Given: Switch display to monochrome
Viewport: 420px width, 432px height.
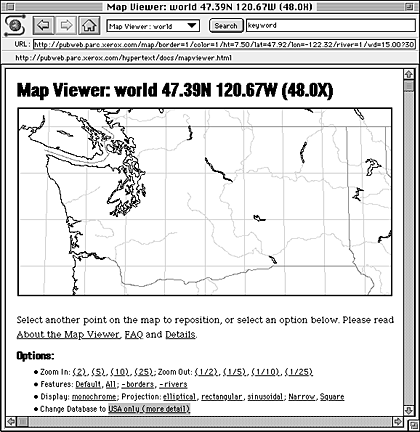Looking at the screenshot, I should click(x=94, y=397).
